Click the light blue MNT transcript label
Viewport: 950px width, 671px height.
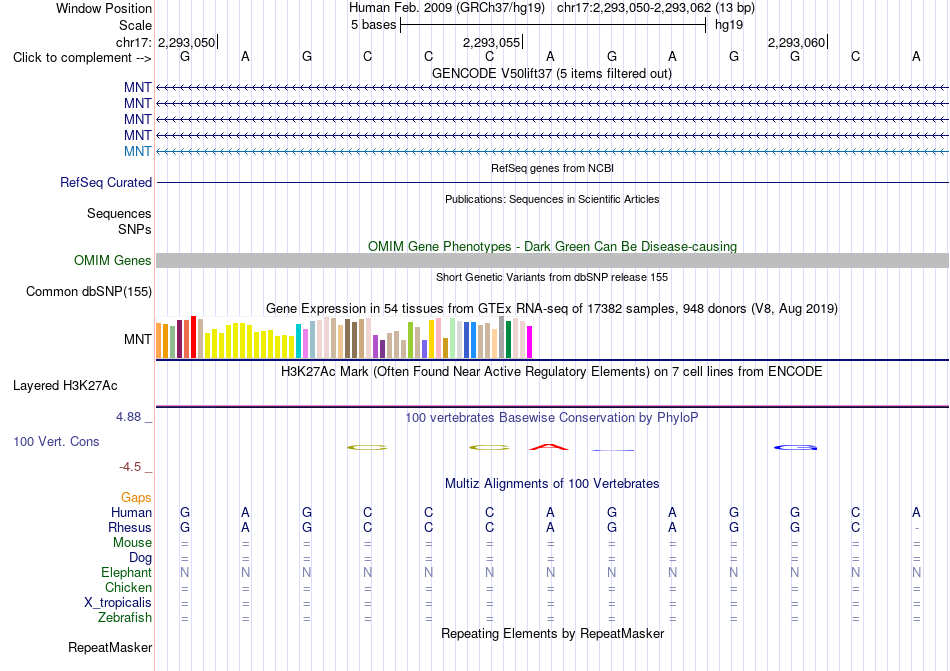138,151
